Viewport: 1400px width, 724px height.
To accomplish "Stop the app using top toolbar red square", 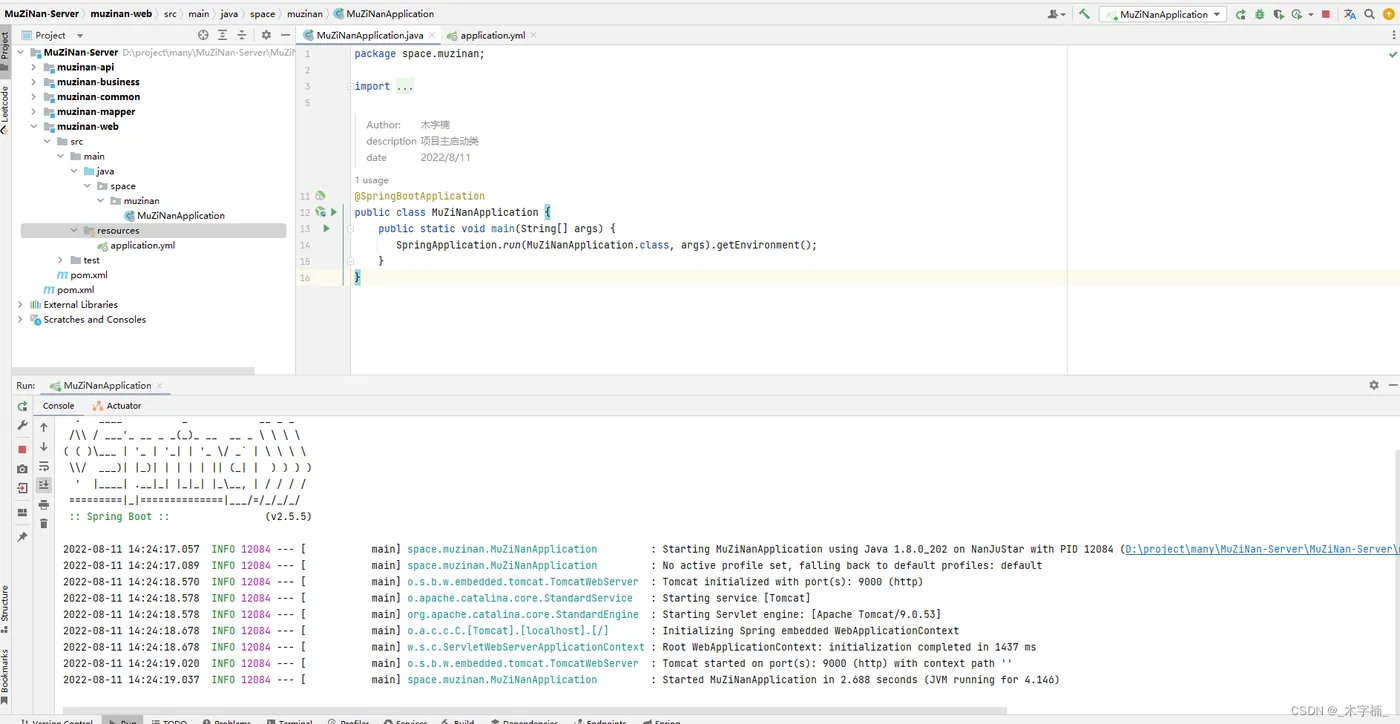I will pos(1326,14).
